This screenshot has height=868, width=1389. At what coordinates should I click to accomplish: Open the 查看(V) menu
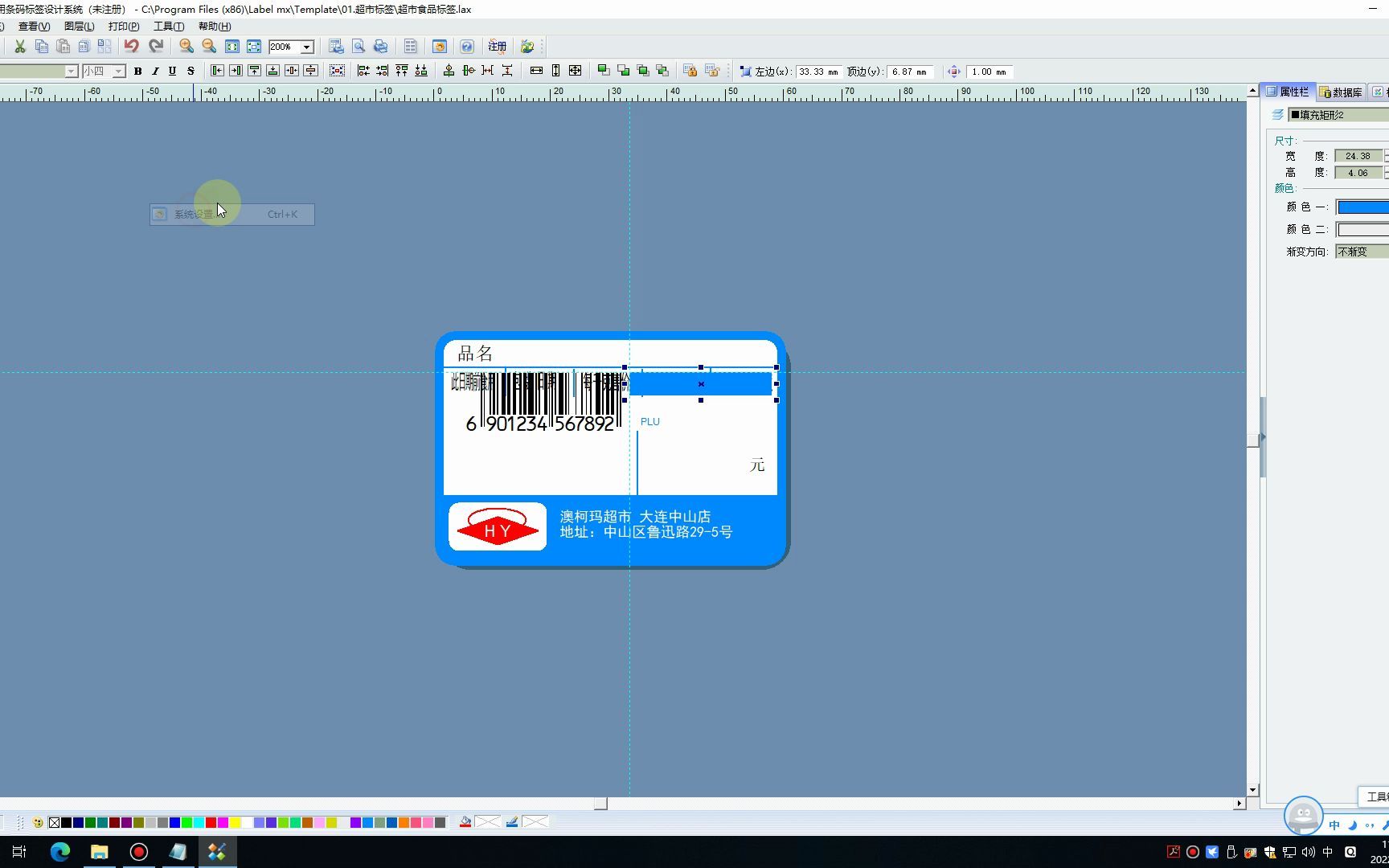34,27
